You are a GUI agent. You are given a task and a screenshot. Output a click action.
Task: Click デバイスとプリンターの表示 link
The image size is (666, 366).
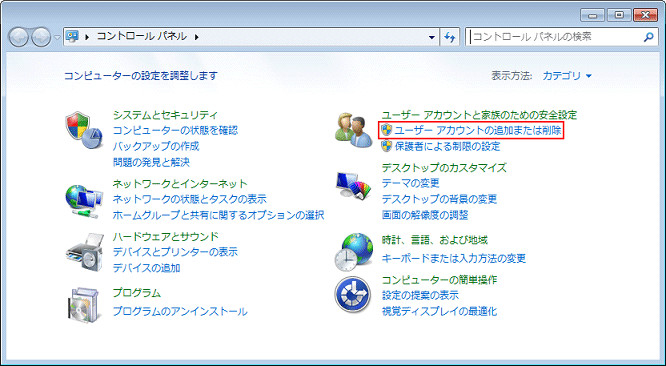pyautogui.click(x=175, y=252)
